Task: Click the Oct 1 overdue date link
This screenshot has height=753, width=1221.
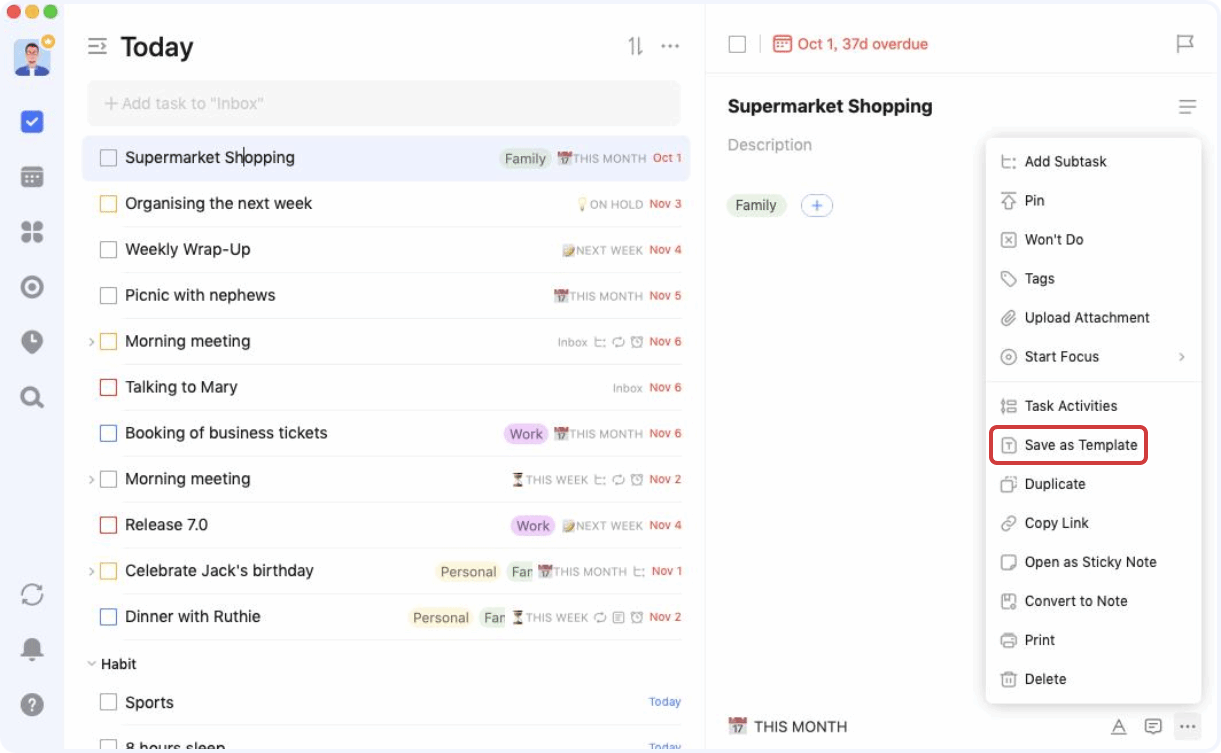Action: [862, 43]
